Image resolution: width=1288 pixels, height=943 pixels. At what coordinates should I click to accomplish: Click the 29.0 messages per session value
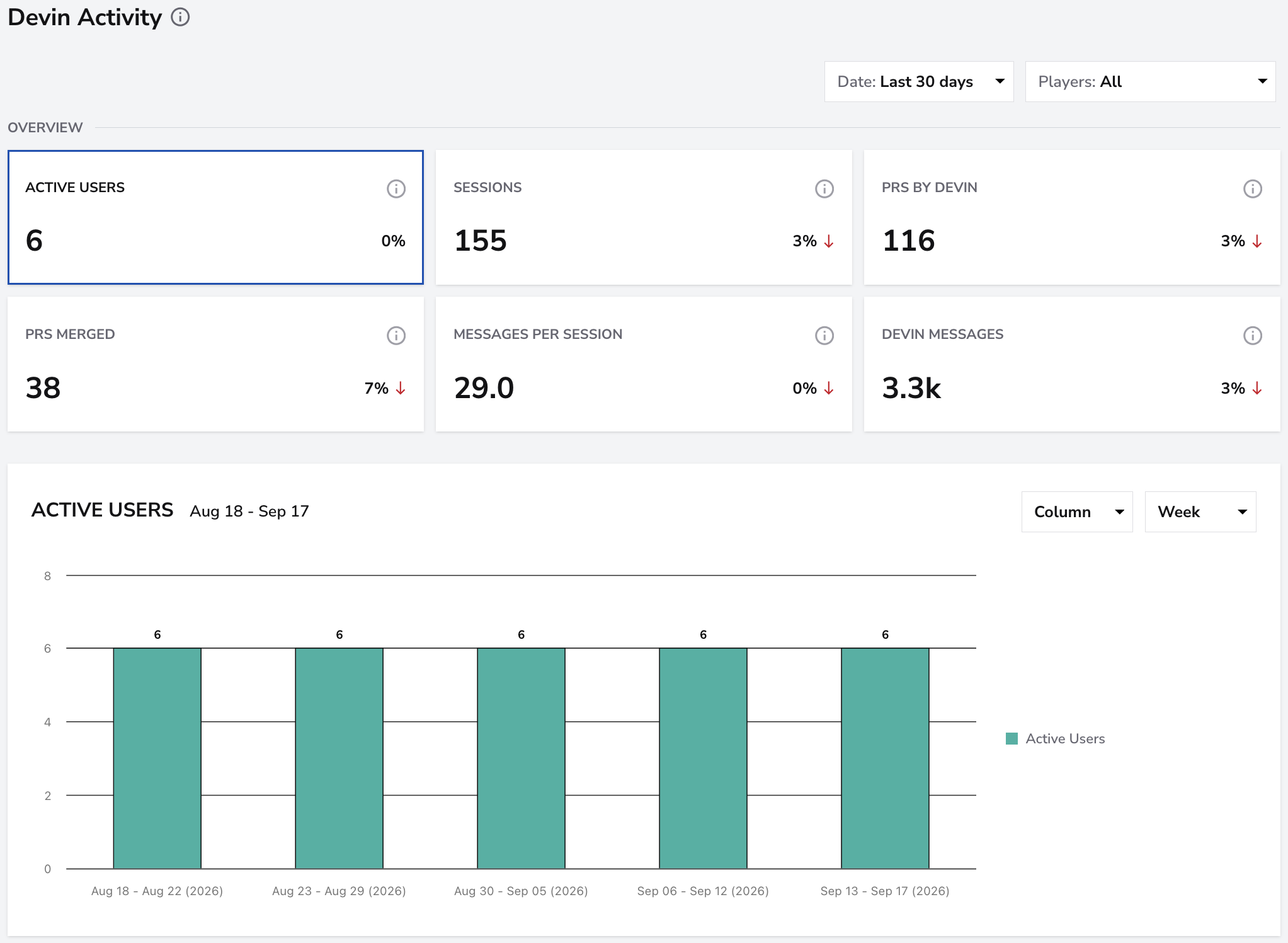click(484, 387)
